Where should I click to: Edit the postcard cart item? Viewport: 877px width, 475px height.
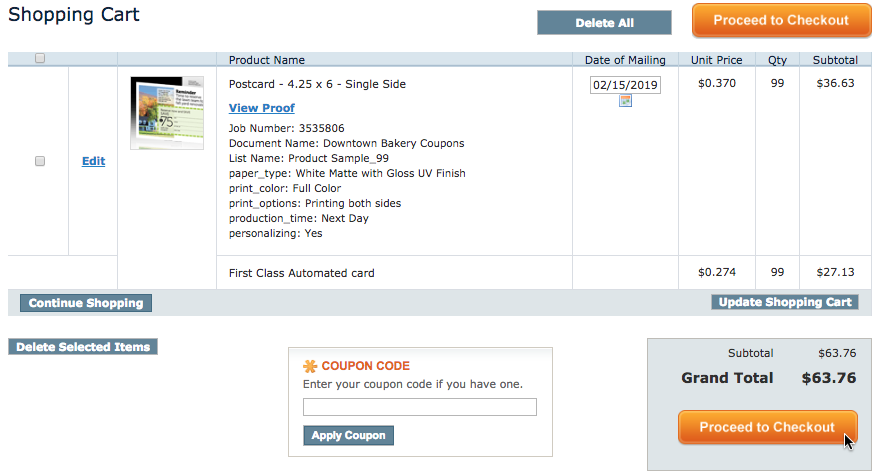pos(93,161)
